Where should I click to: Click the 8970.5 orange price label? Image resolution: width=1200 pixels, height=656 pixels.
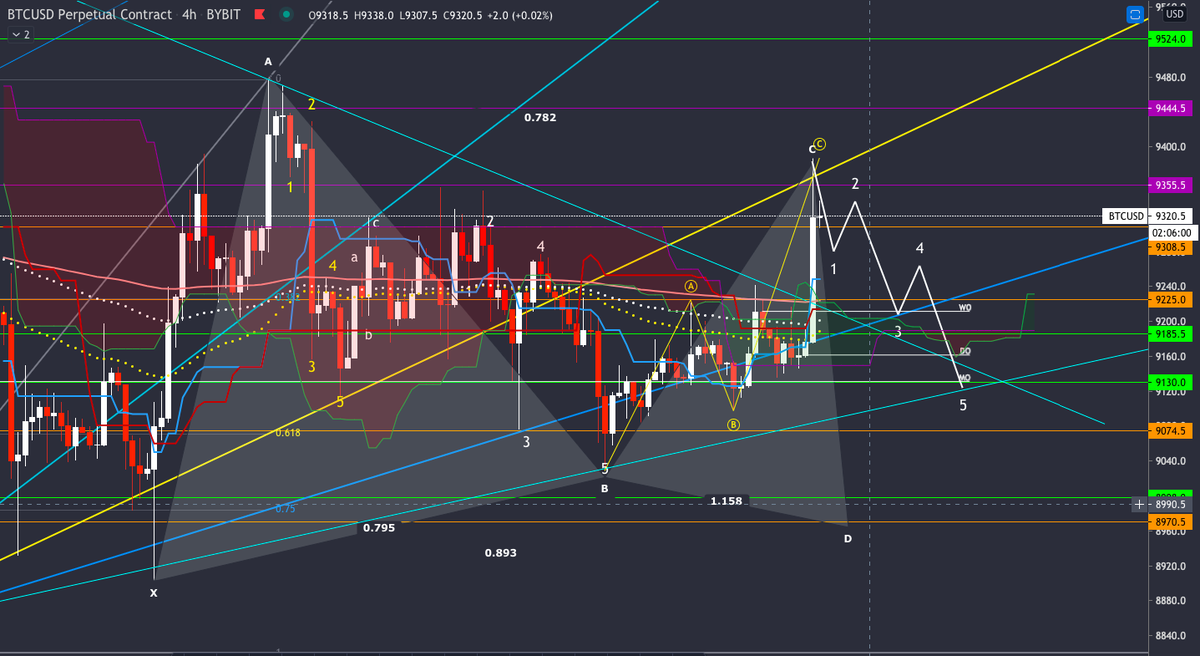1169,522
